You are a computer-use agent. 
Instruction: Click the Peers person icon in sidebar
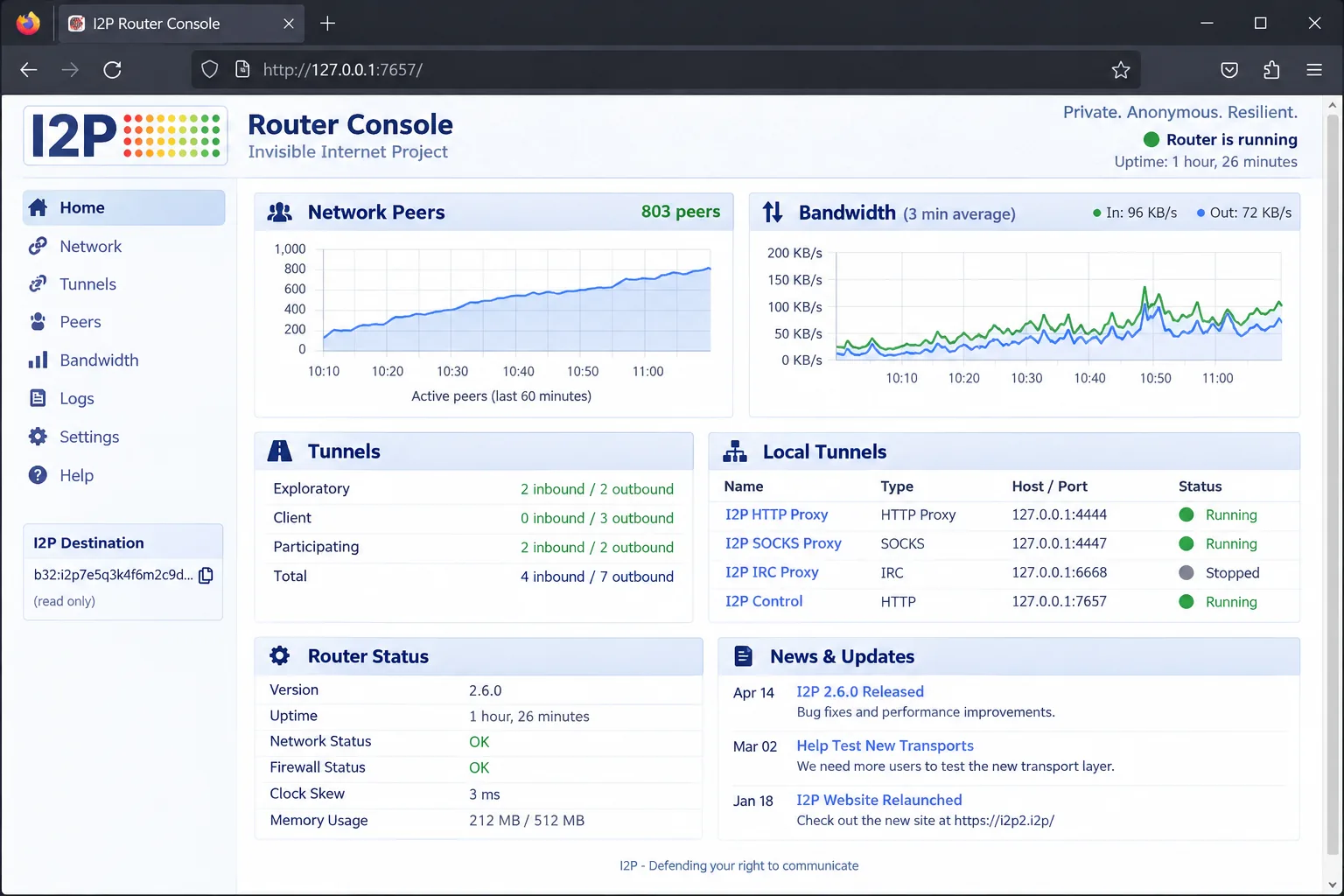[x=38, y=322]
